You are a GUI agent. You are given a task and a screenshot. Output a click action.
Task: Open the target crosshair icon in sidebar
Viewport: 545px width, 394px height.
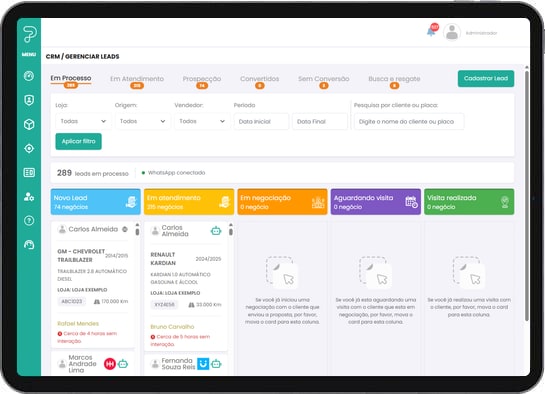29,148
